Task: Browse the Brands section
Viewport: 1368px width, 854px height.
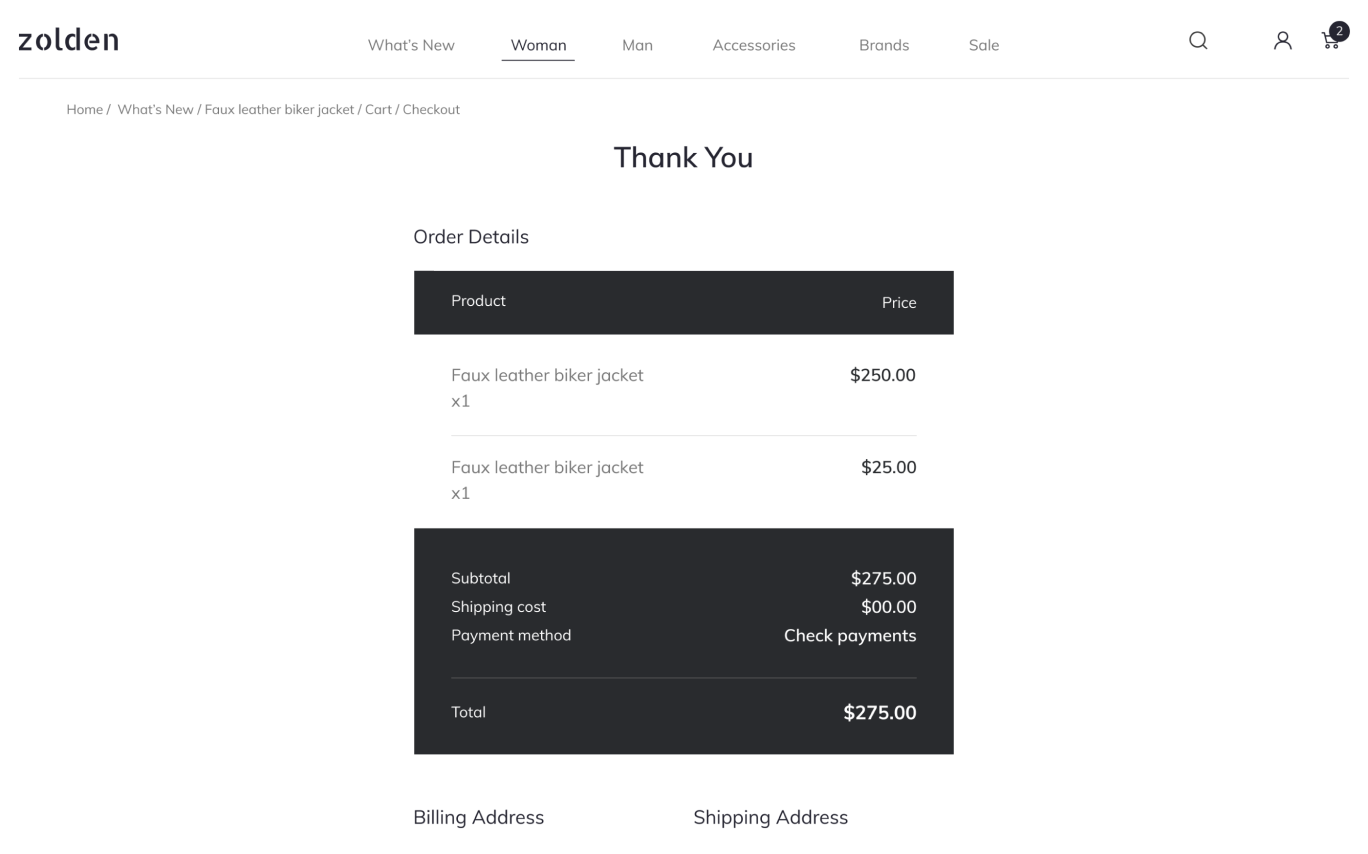Action: (884, 45)
